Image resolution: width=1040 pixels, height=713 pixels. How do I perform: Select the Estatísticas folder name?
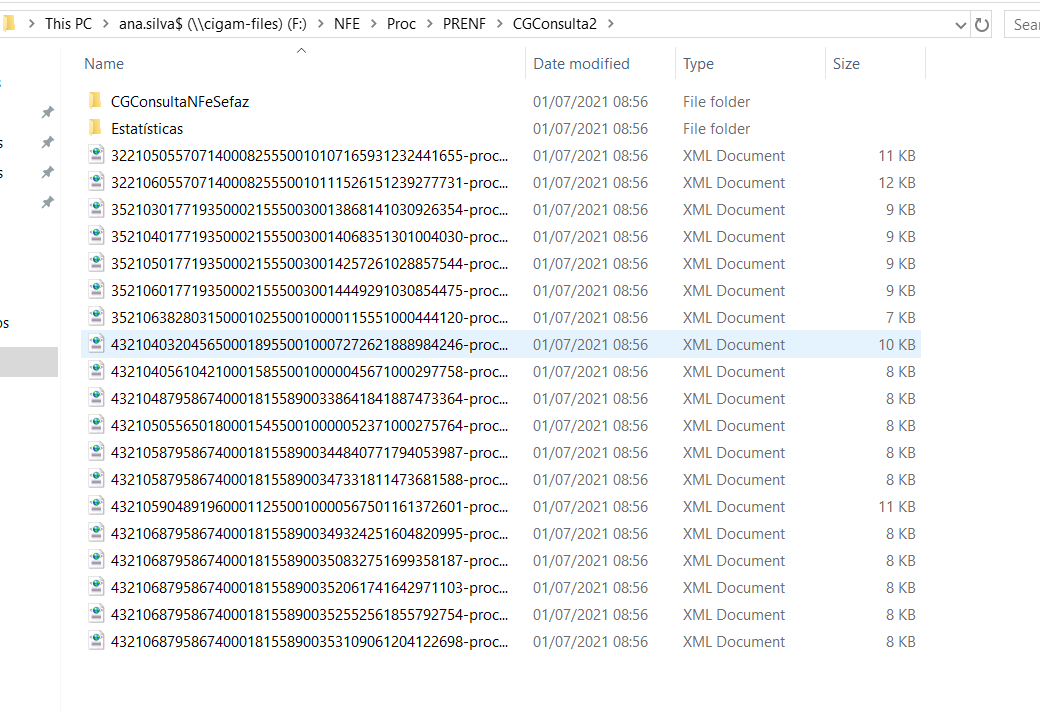point(147,129)
